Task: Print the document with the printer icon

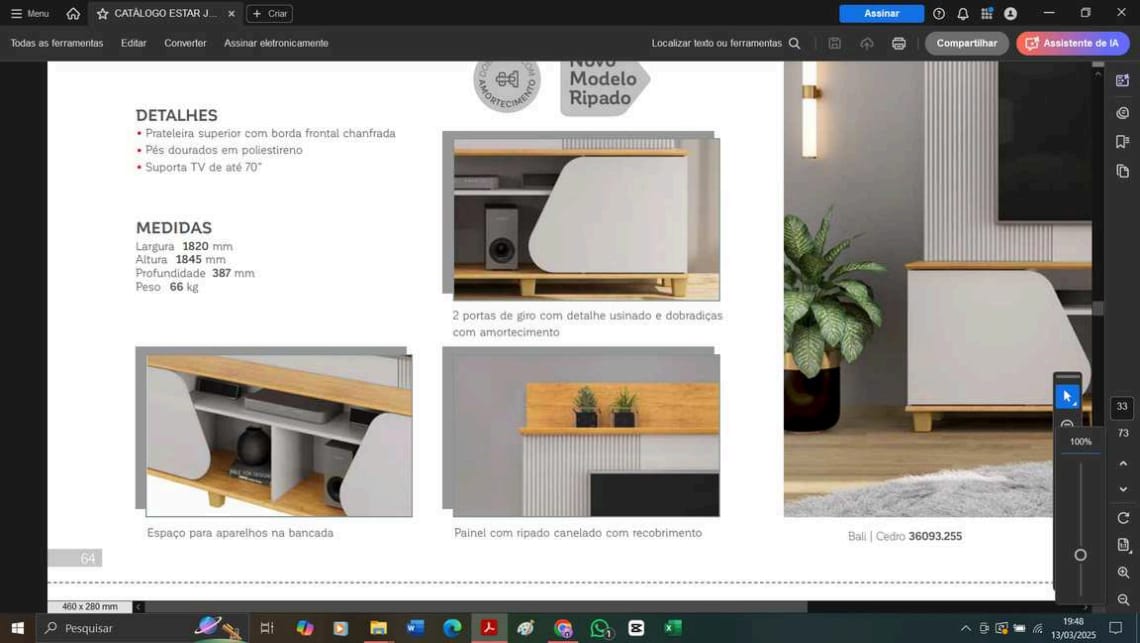Action: [x=898, y=43]
